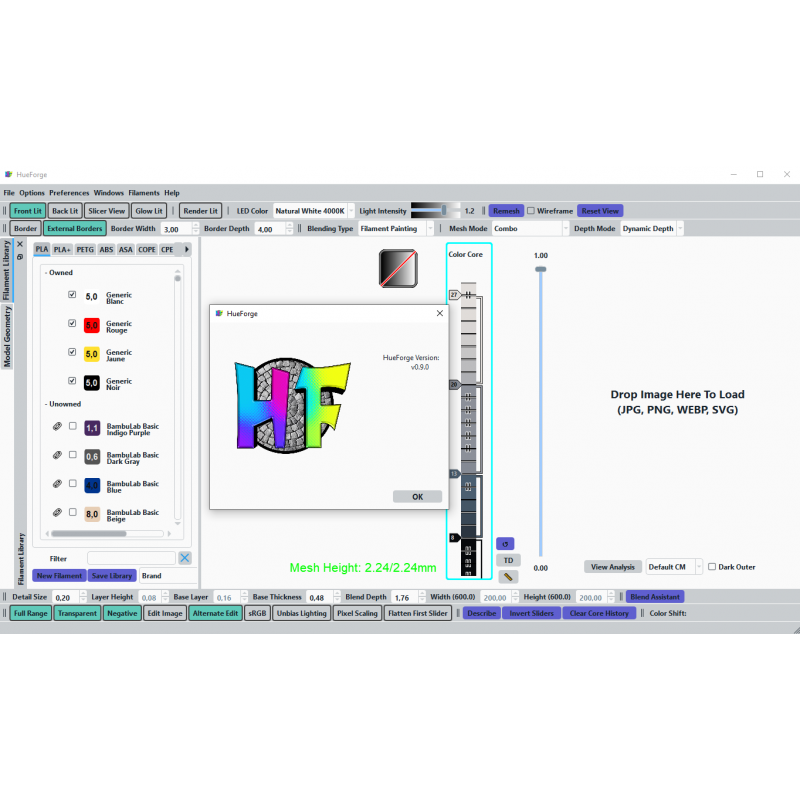Check the BambuLab Basic Blue filament

[x=72, y=483]
